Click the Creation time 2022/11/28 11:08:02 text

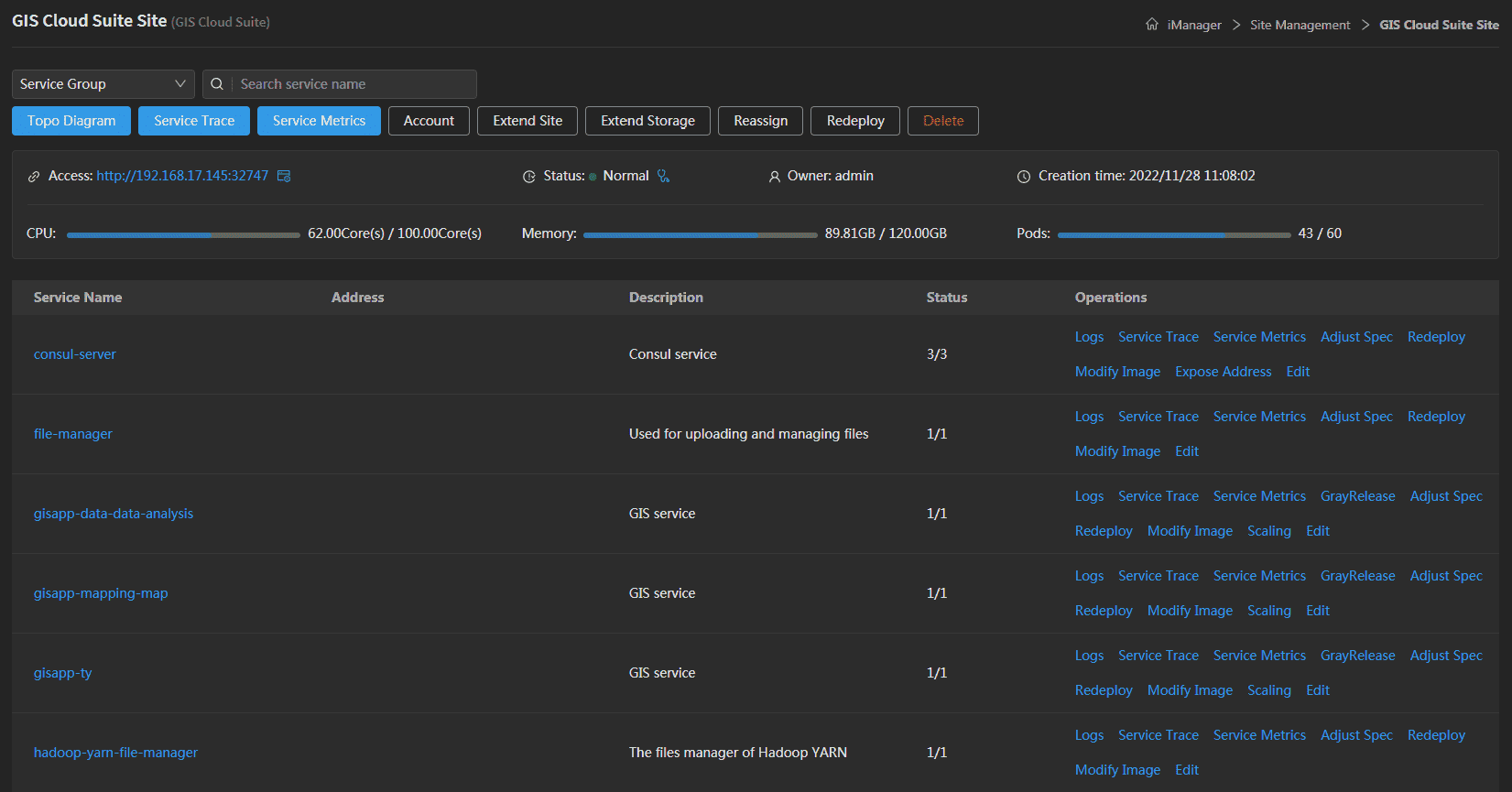1147,176
